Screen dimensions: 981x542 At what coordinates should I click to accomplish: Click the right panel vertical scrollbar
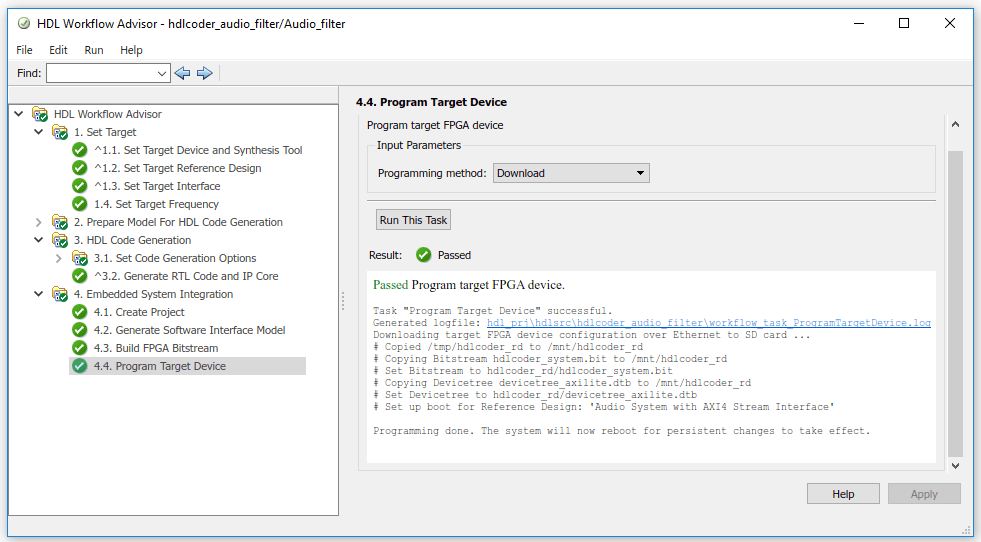tap(955, 300)
